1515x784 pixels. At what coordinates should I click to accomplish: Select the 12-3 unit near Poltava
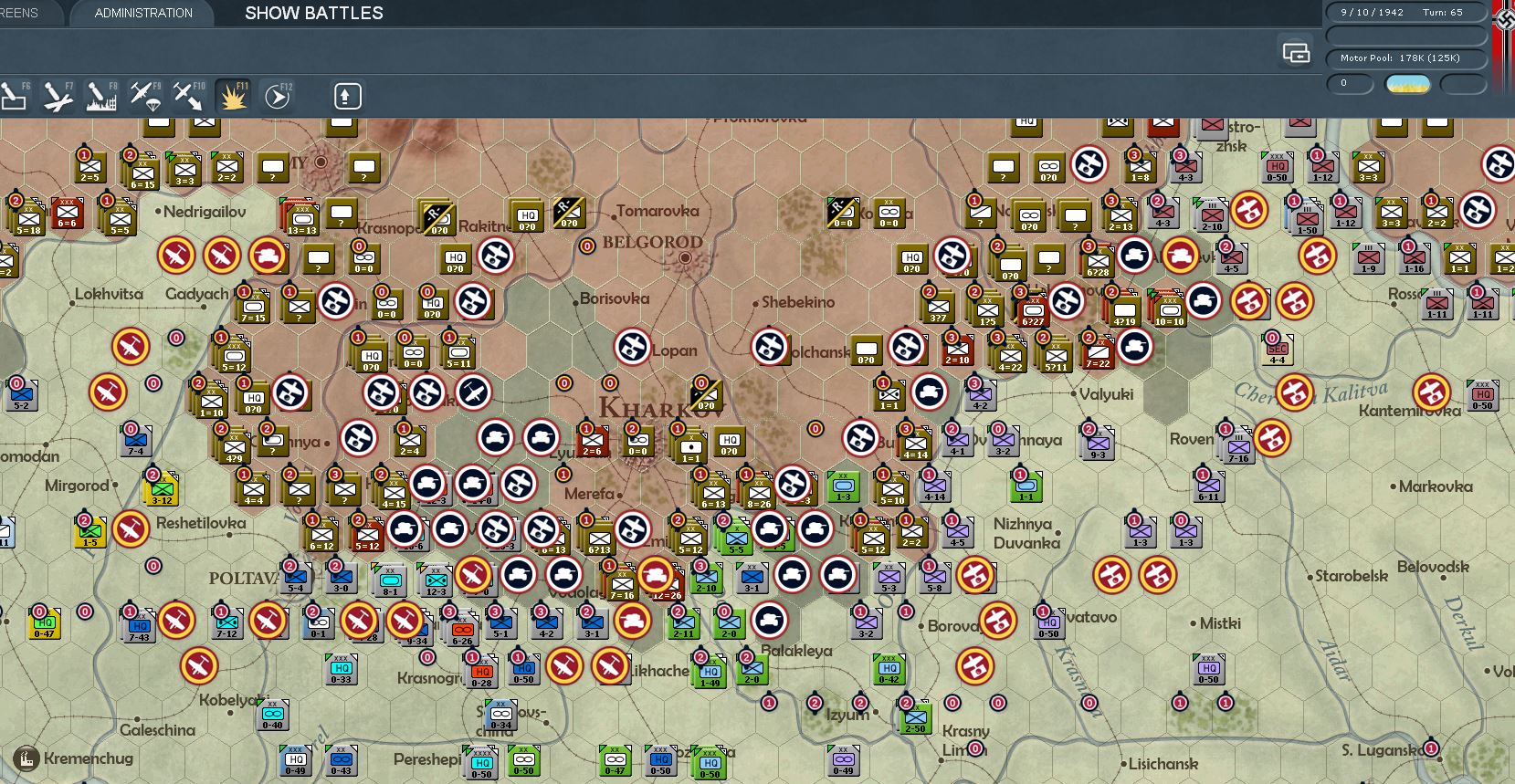click(x=436, y=580)
